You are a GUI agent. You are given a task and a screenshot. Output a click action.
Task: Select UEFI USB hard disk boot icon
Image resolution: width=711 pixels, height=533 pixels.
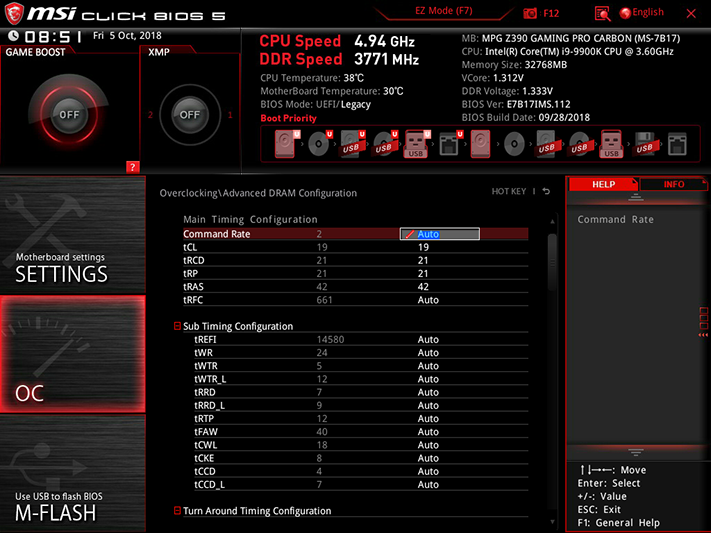pyautogui.click(x=352, y=144)
